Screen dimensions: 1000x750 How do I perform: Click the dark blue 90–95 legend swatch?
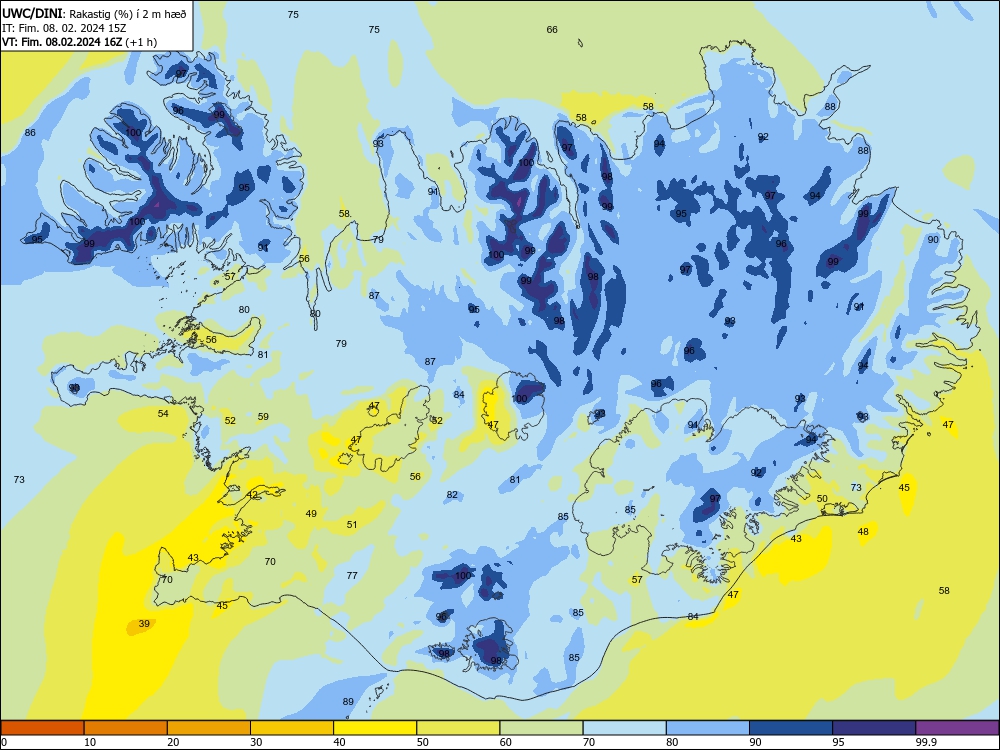791,728
